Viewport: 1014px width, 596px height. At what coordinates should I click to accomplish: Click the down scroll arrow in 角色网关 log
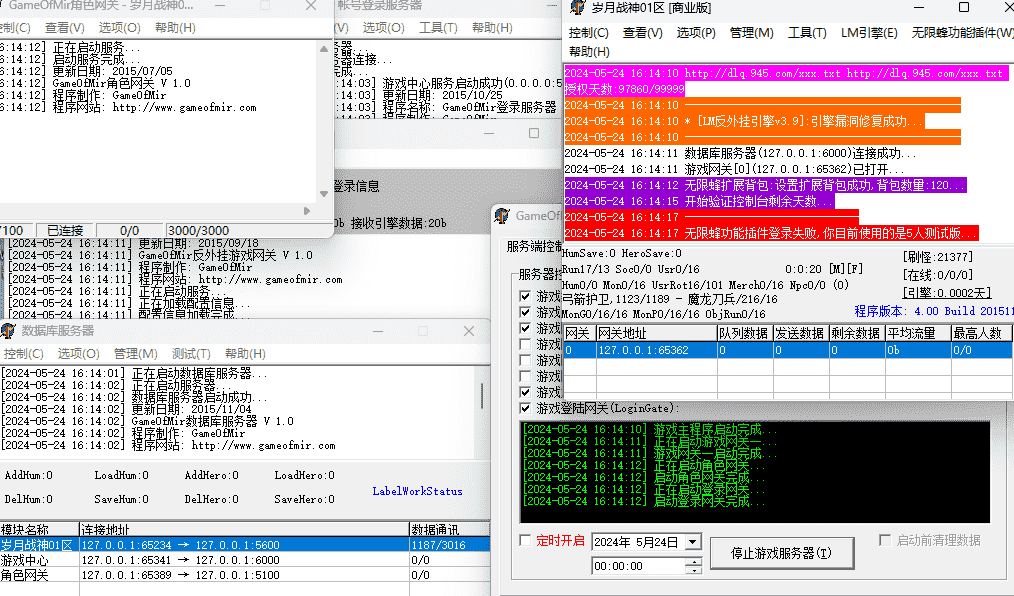point(324,193)
